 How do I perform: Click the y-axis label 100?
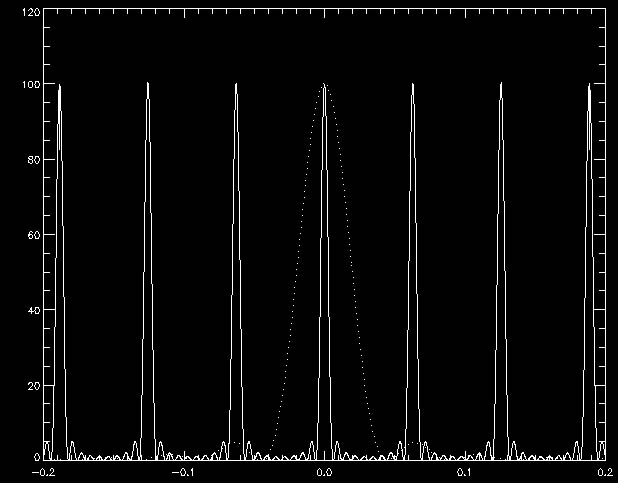click(31, 84)
